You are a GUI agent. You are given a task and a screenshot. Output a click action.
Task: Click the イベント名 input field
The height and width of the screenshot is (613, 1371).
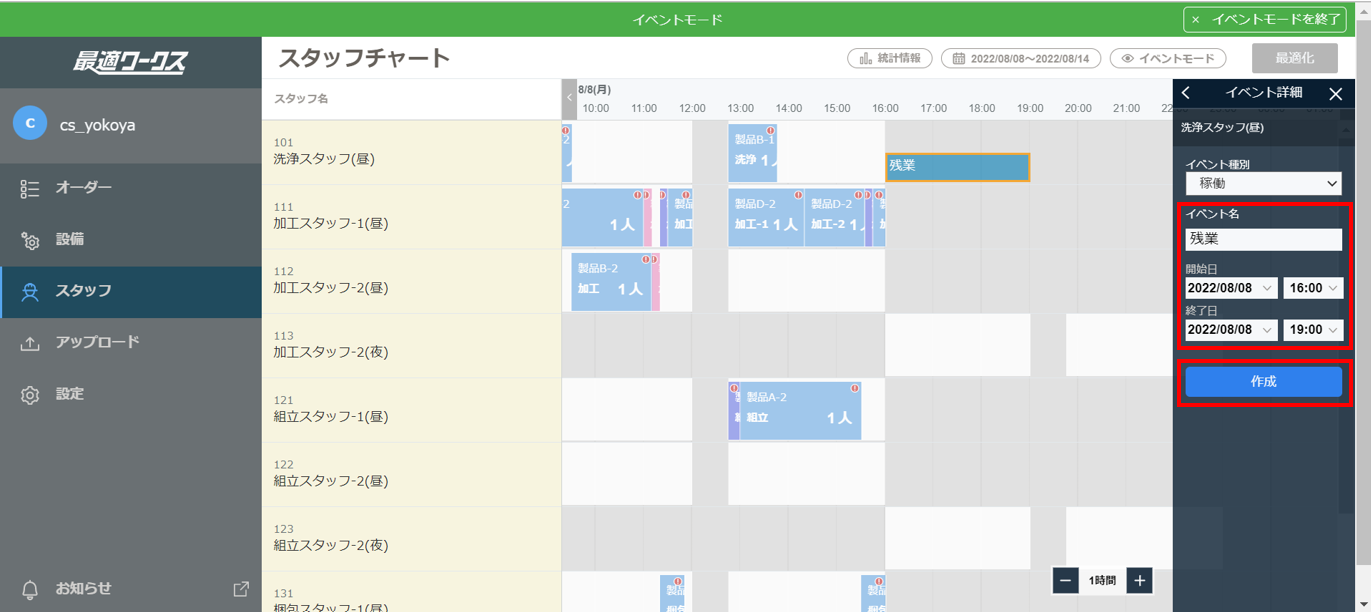pyautogui.click(x=1264, y=239)
